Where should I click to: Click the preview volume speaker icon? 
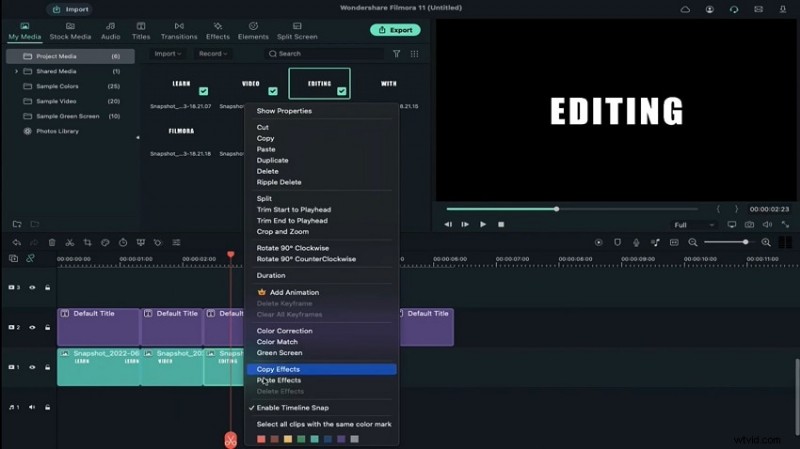click(x=767, y=224)
